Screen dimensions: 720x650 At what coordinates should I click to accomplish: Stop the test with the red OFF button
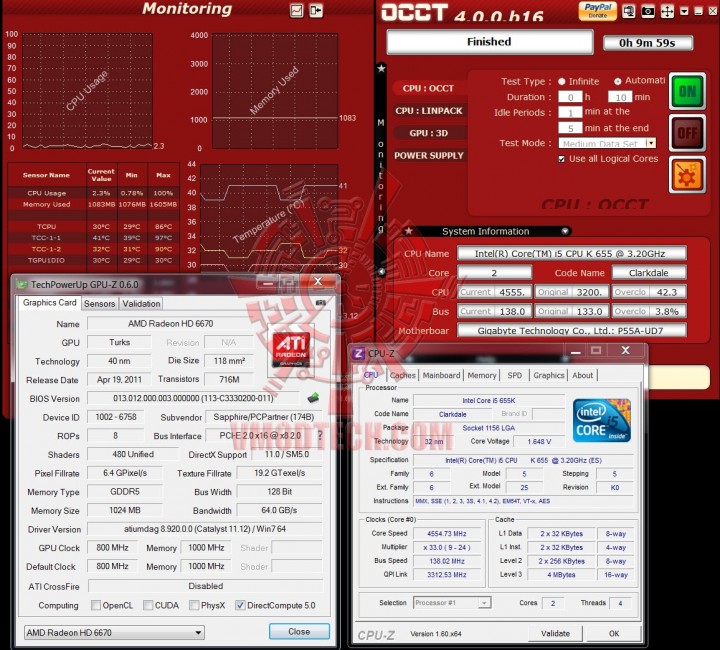[687, 133]
